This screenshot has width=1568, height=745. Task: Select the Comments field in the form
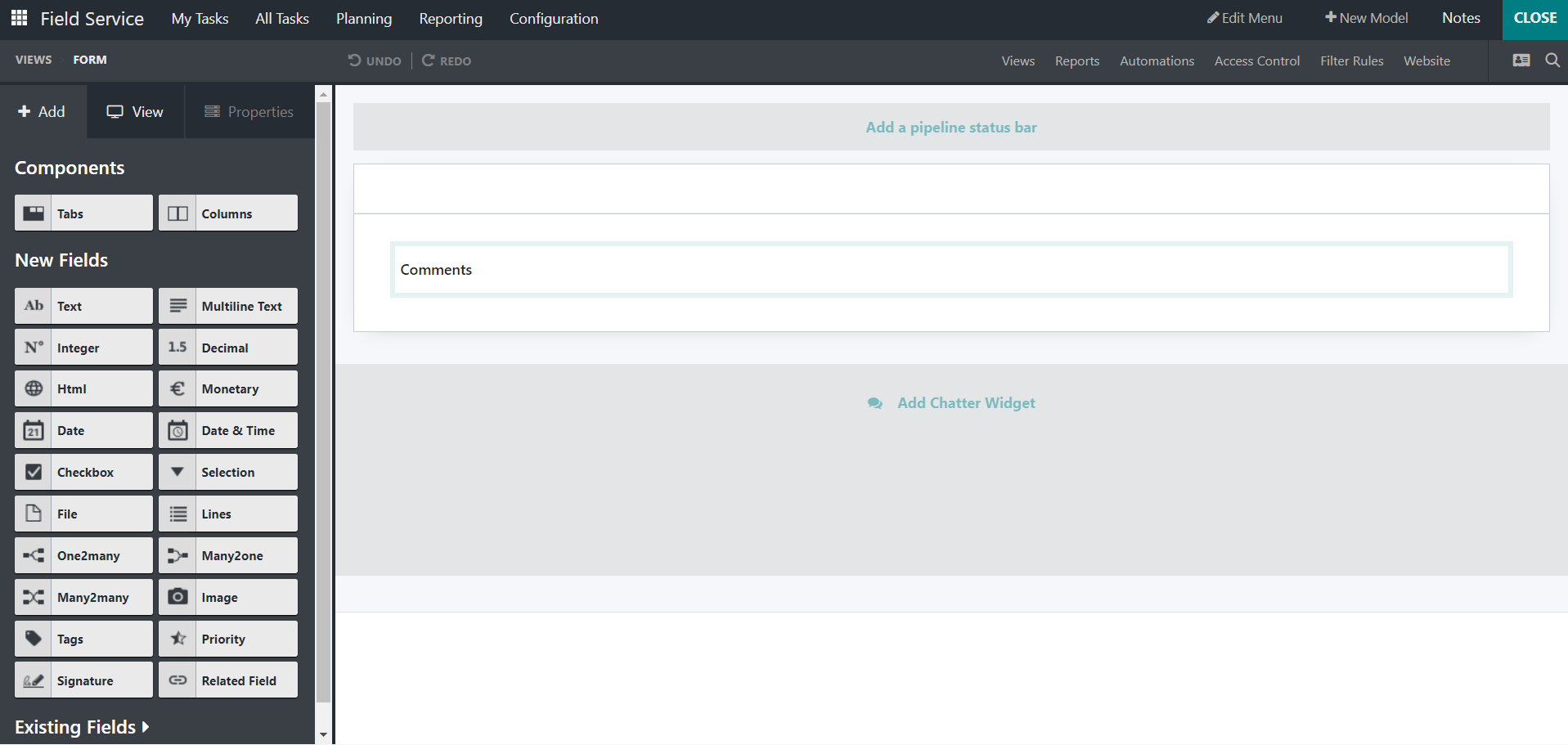pyautogui.click(x=951, y=270)
